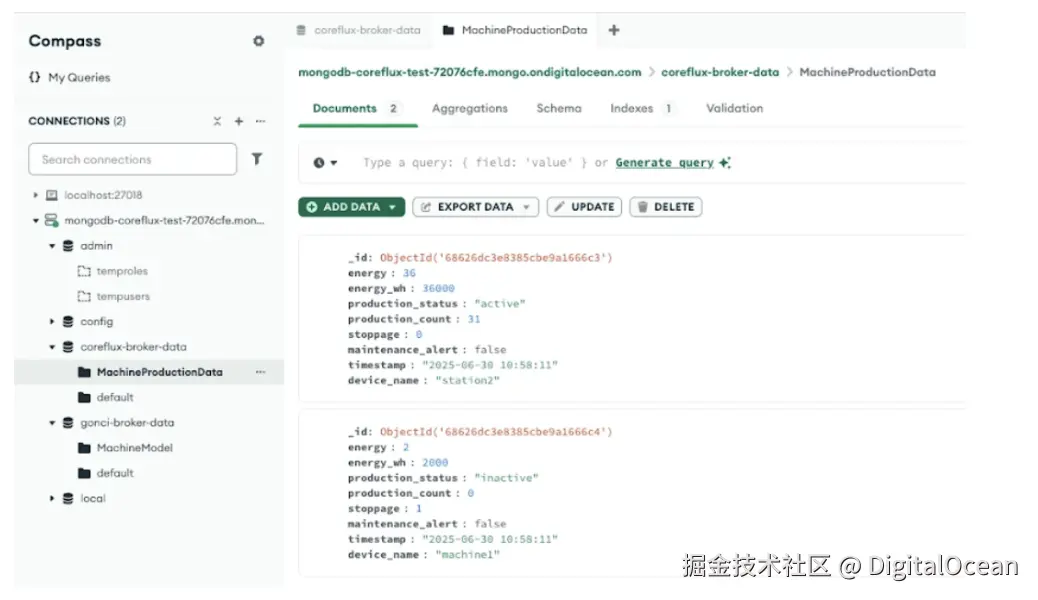The image size is (1038, 600).
Task: Click the DELETE button
Action: pyautogui.click(x=666, y=207)
